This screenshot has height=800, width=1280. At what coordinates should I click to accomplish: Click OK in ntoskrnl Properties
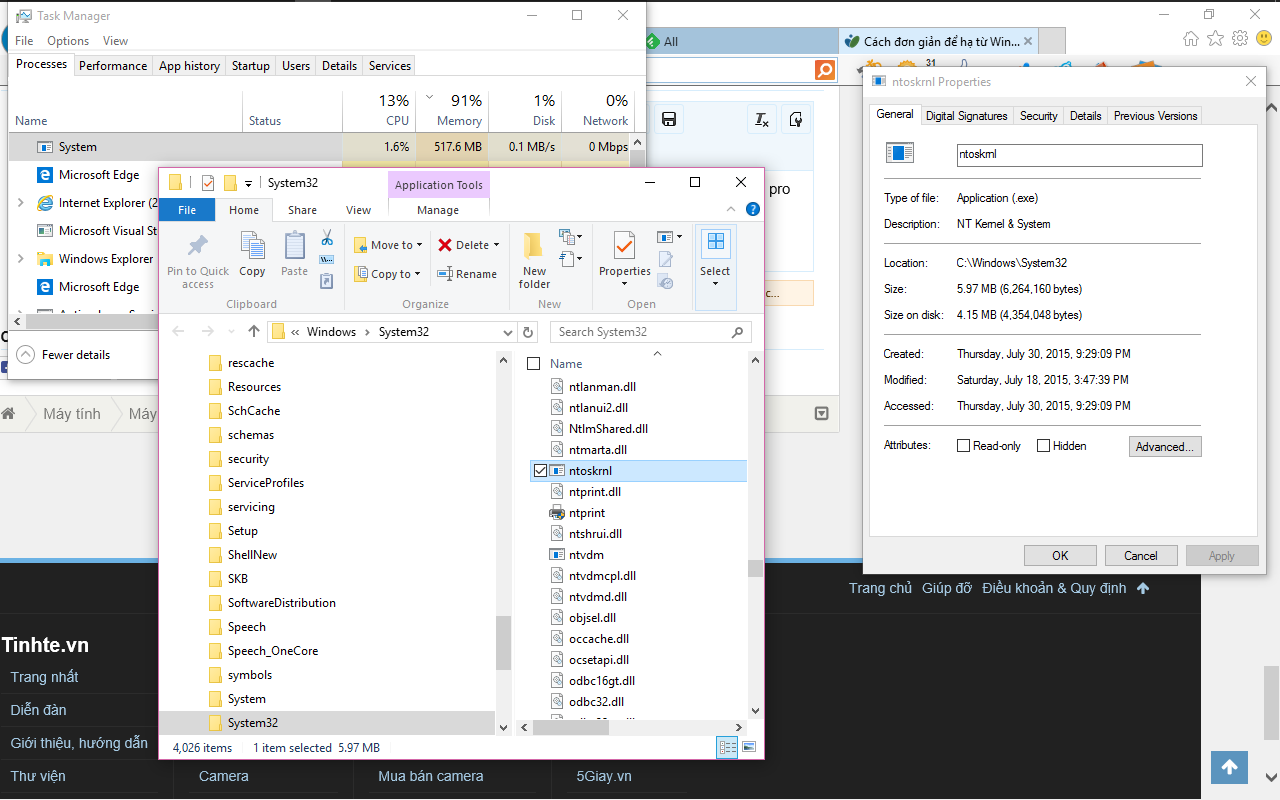point(1060,556)
